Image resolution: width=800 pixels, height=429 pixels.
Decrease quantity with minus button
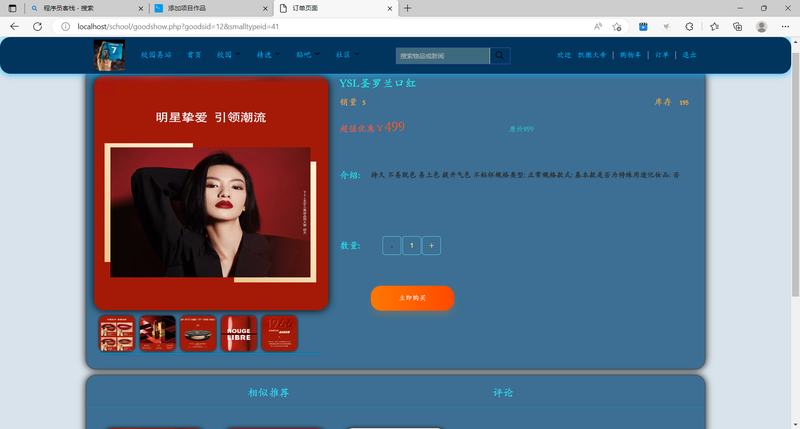[x=391, y=246]
